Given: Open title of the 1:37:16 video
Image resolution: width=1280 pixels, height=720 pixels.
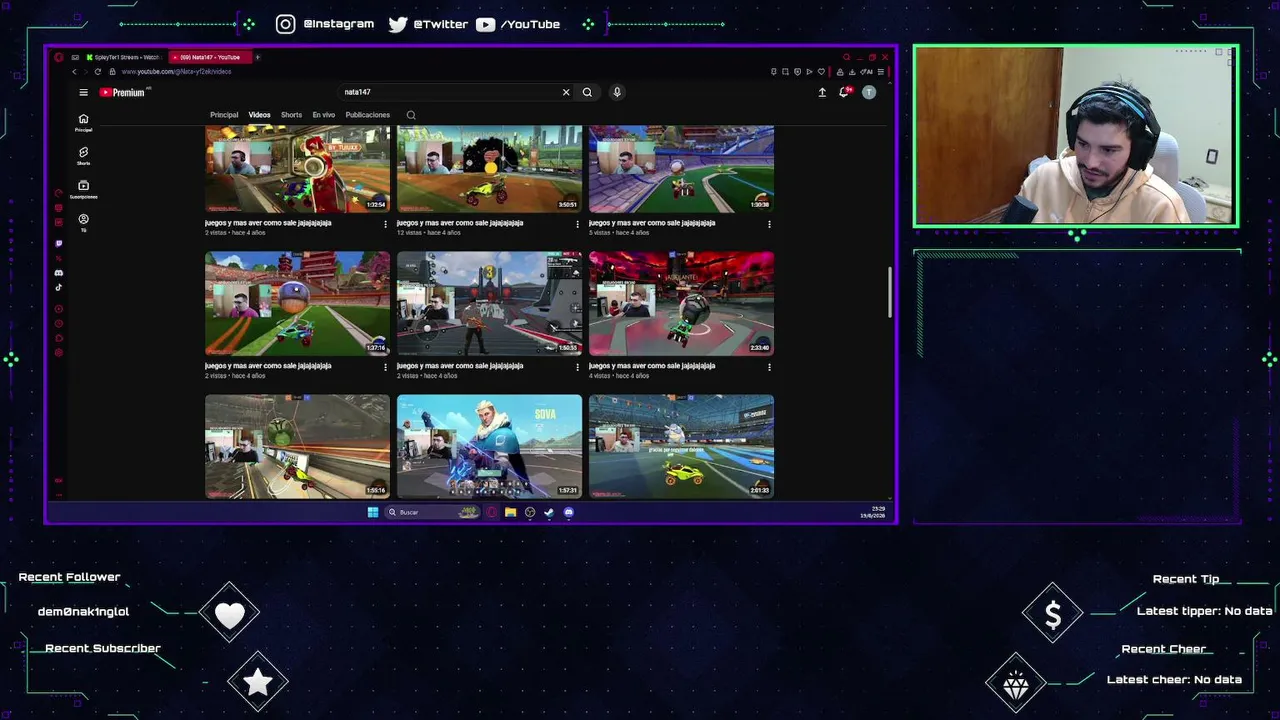Looking at the screenshot, I should coord(268,366).
